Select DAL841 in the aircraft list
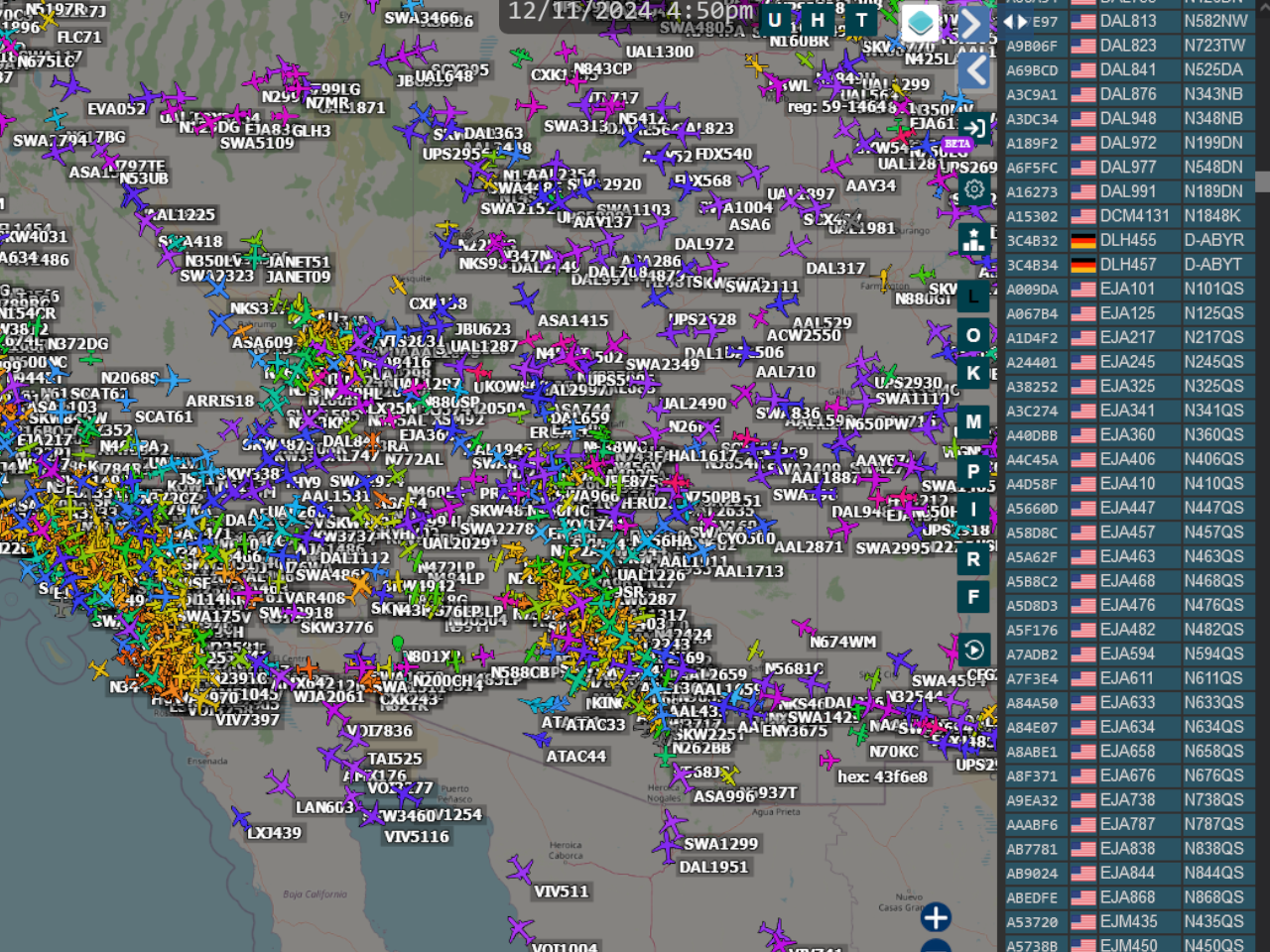Viewport: 1270px width, 952px height. (1128, 69)
